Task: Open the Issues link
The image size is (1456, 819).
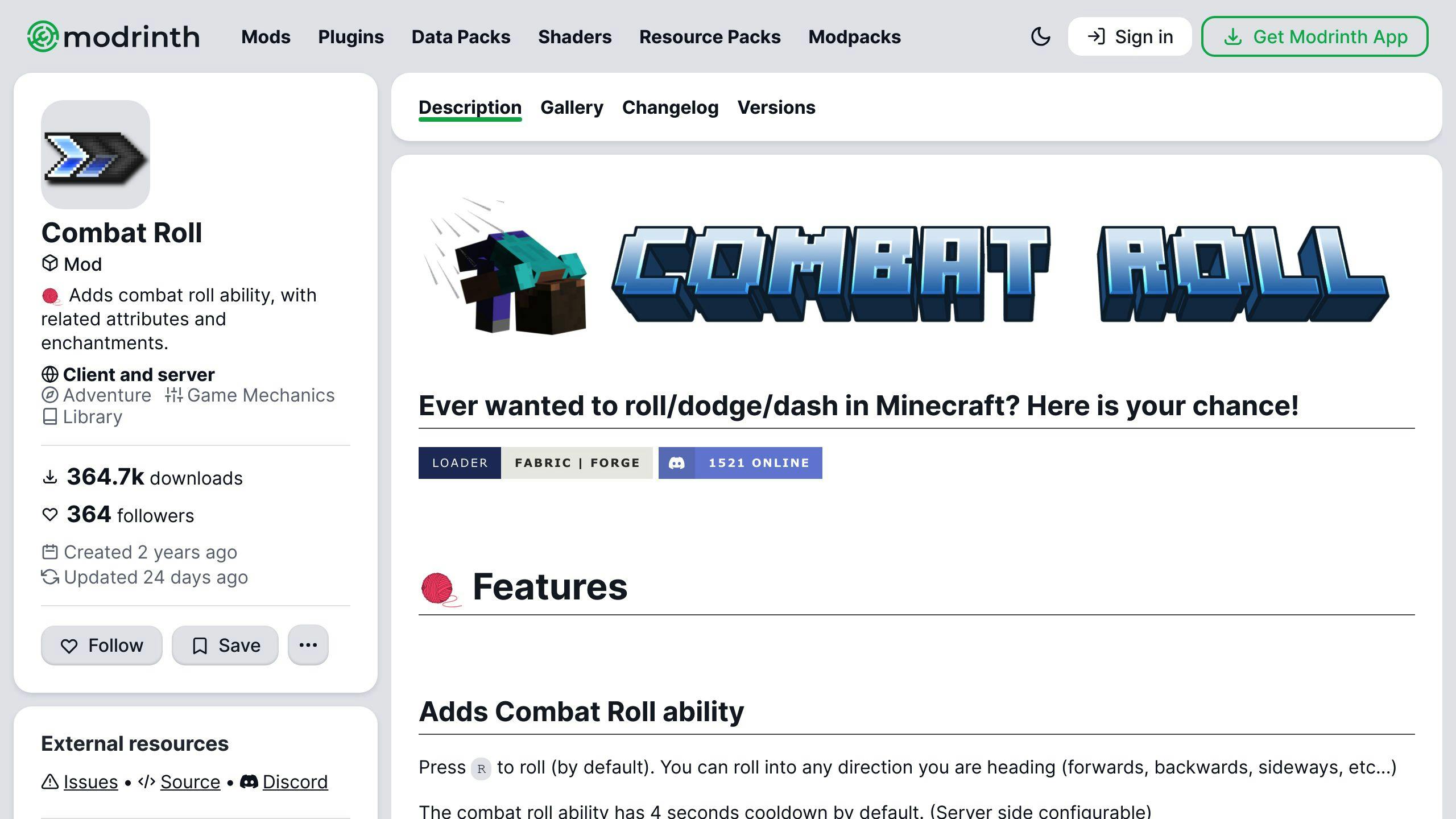Action: [x=90, y=781]
